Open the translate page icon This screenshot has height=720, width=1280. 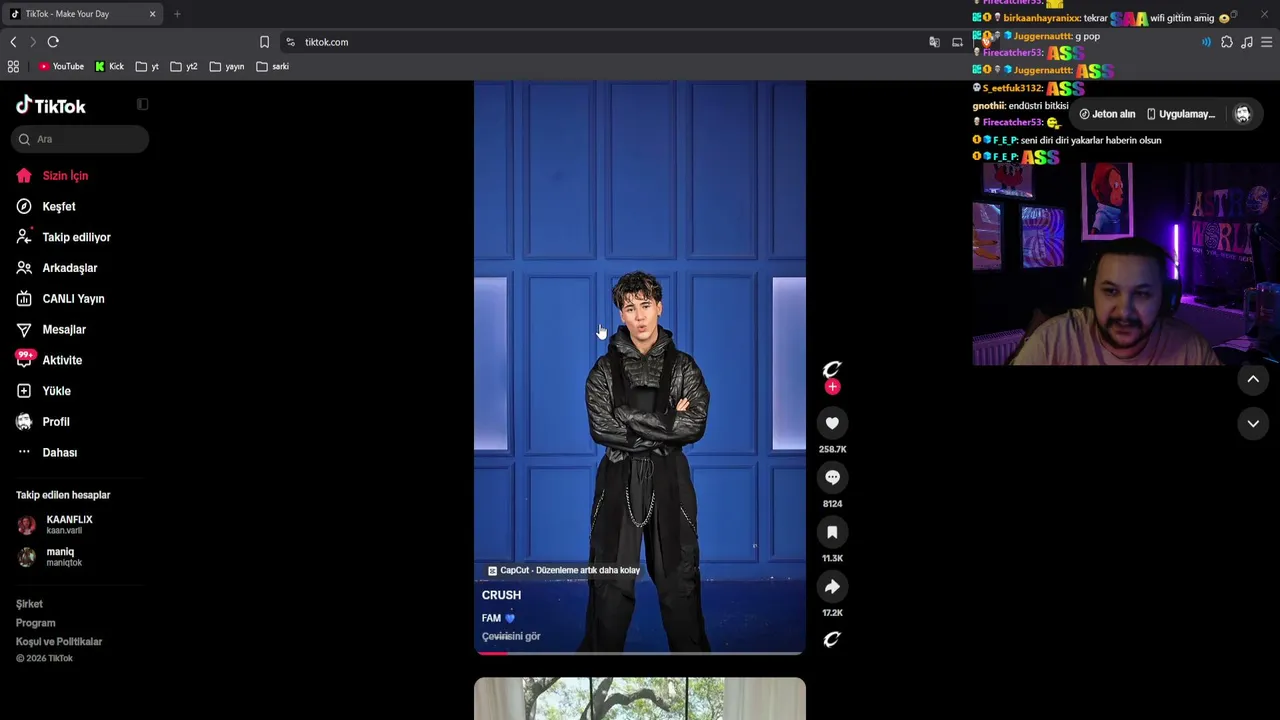934,42
